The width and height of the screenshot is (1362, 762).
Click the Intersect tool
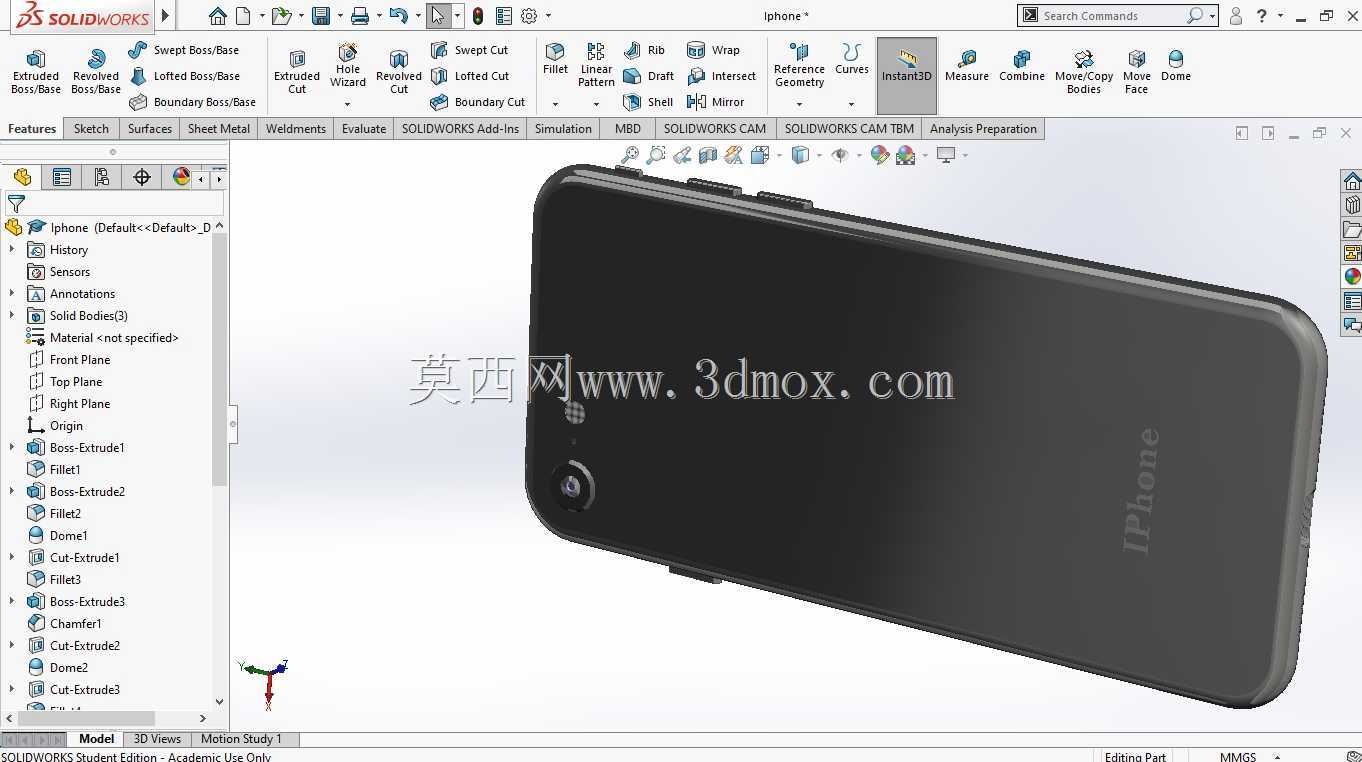pos(721,76)
